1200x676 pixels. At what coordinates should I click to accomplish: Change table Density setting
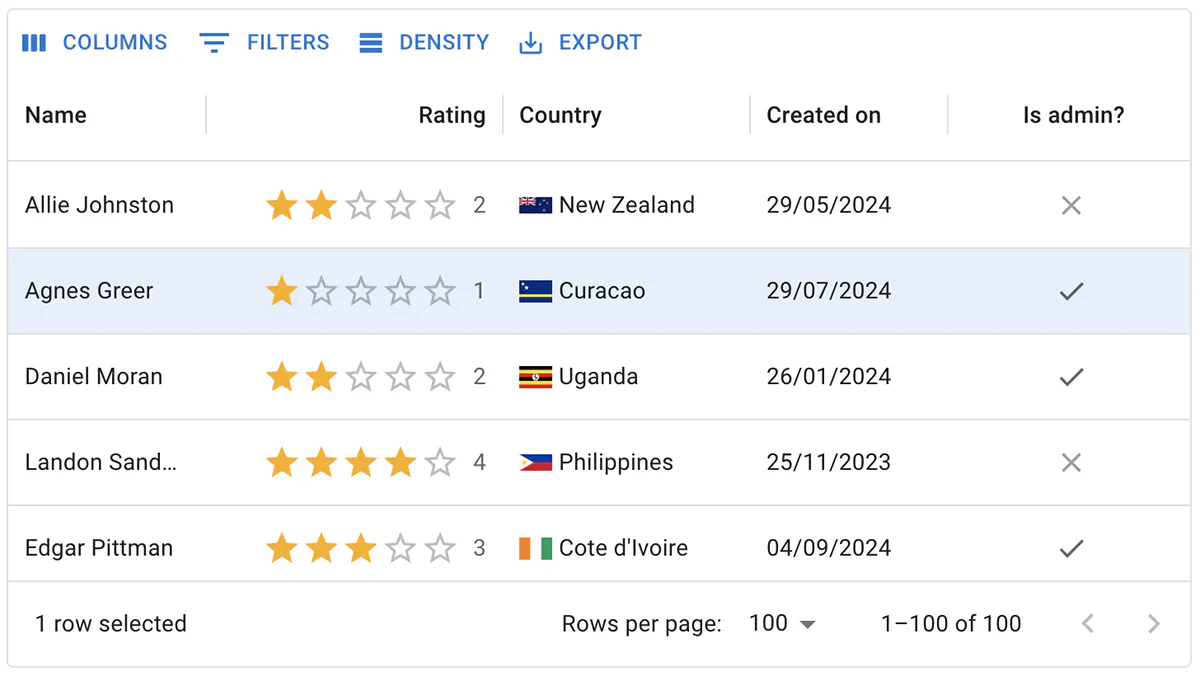tap(425, 43)
